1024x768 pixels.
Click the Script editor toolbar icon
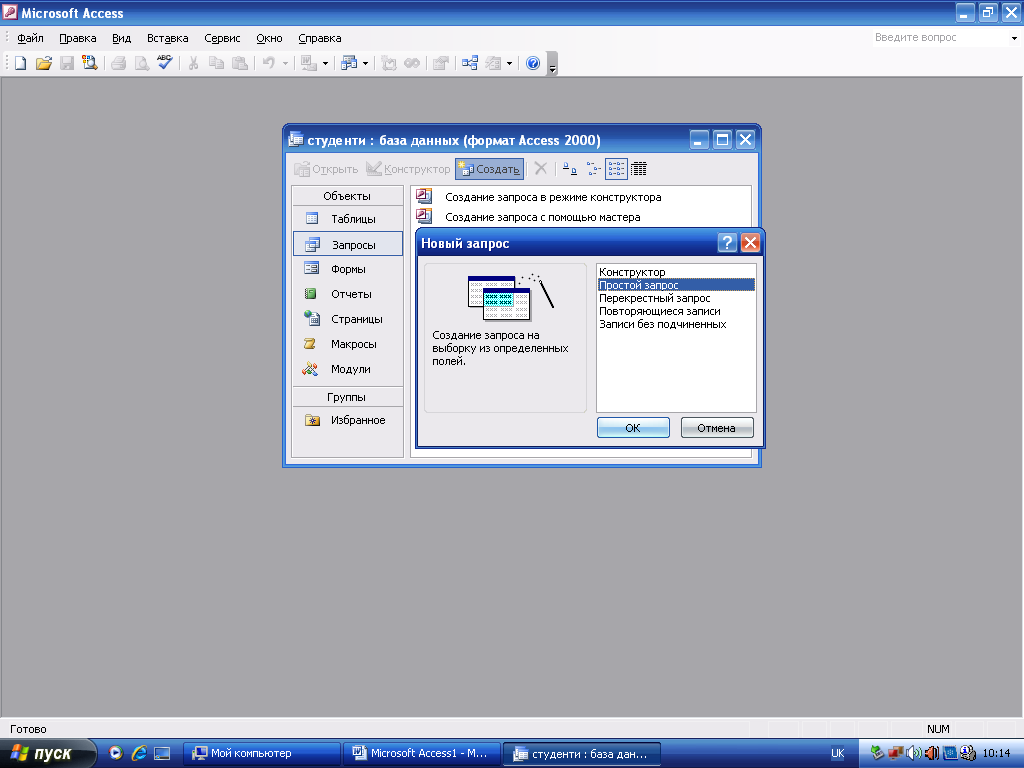[x=411, y=63]
